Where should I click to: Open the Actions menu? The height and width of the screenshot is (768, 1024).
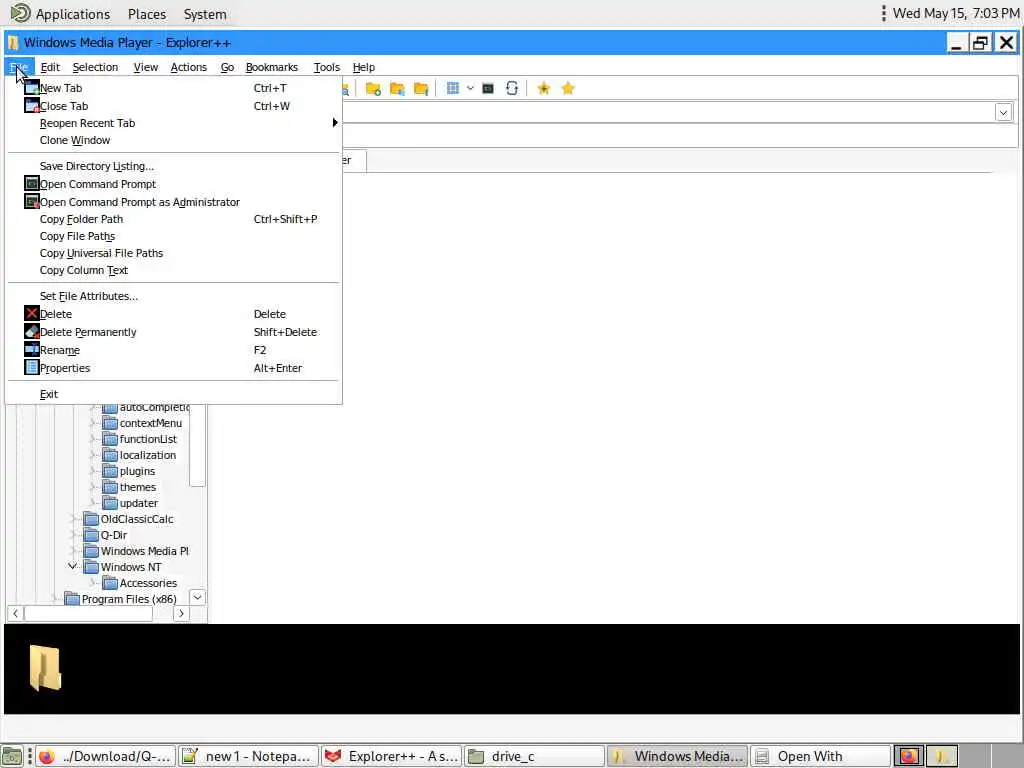189,67
